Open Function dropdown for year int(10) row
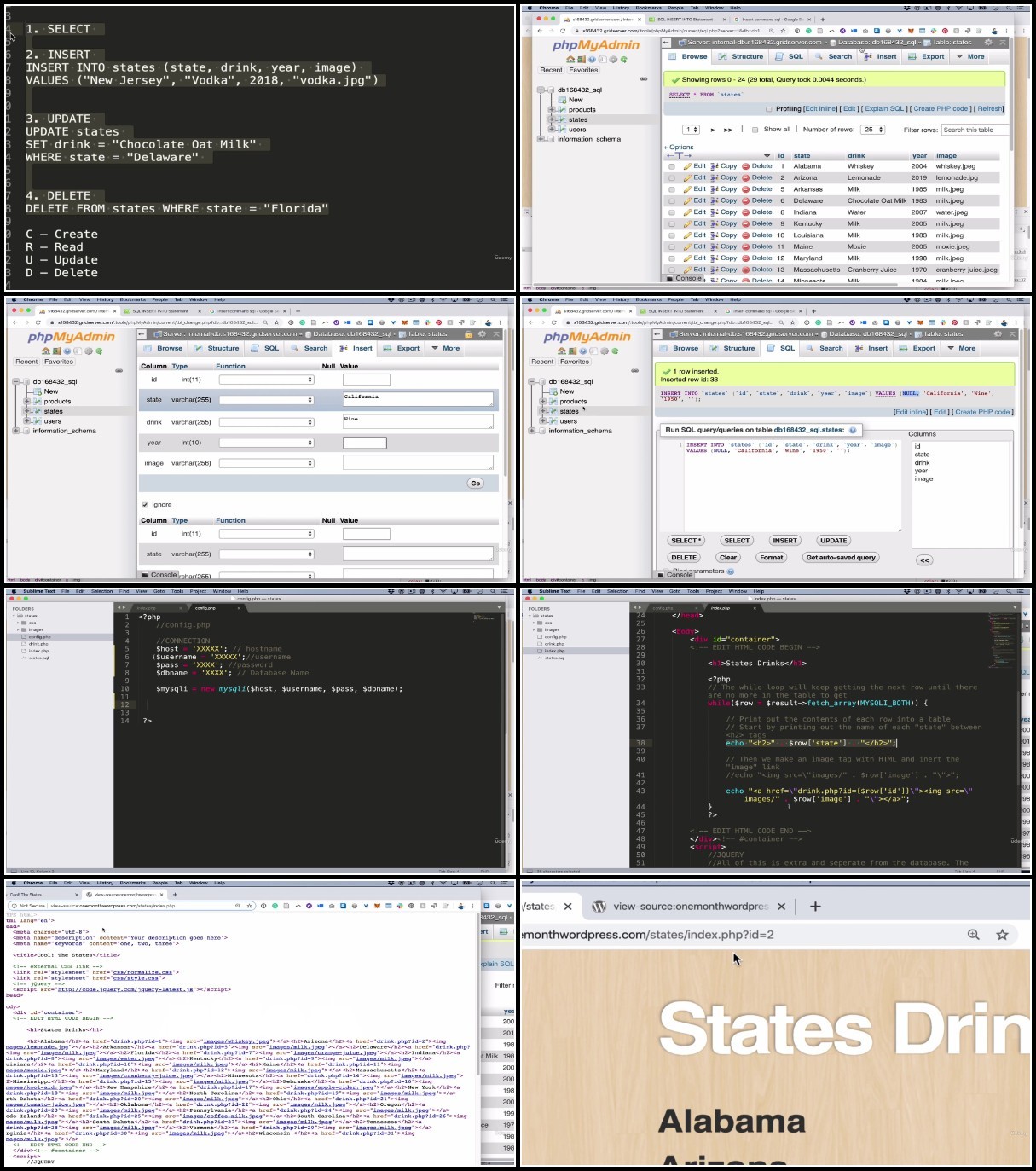This screenshot has height=1171, width=1036. click(267, 443)
